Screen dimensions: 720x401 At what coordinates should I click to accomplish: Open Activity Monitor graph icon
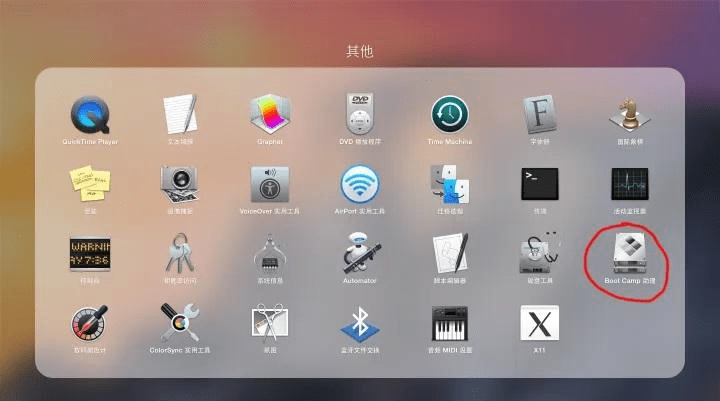(x=630, y=184)
